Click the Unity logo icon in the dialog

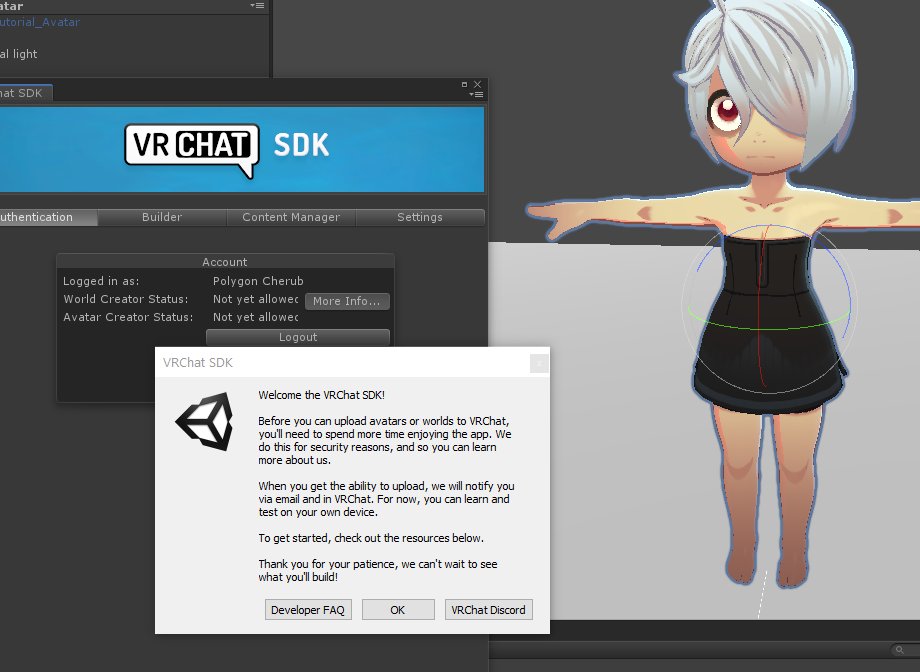point(204,421)
